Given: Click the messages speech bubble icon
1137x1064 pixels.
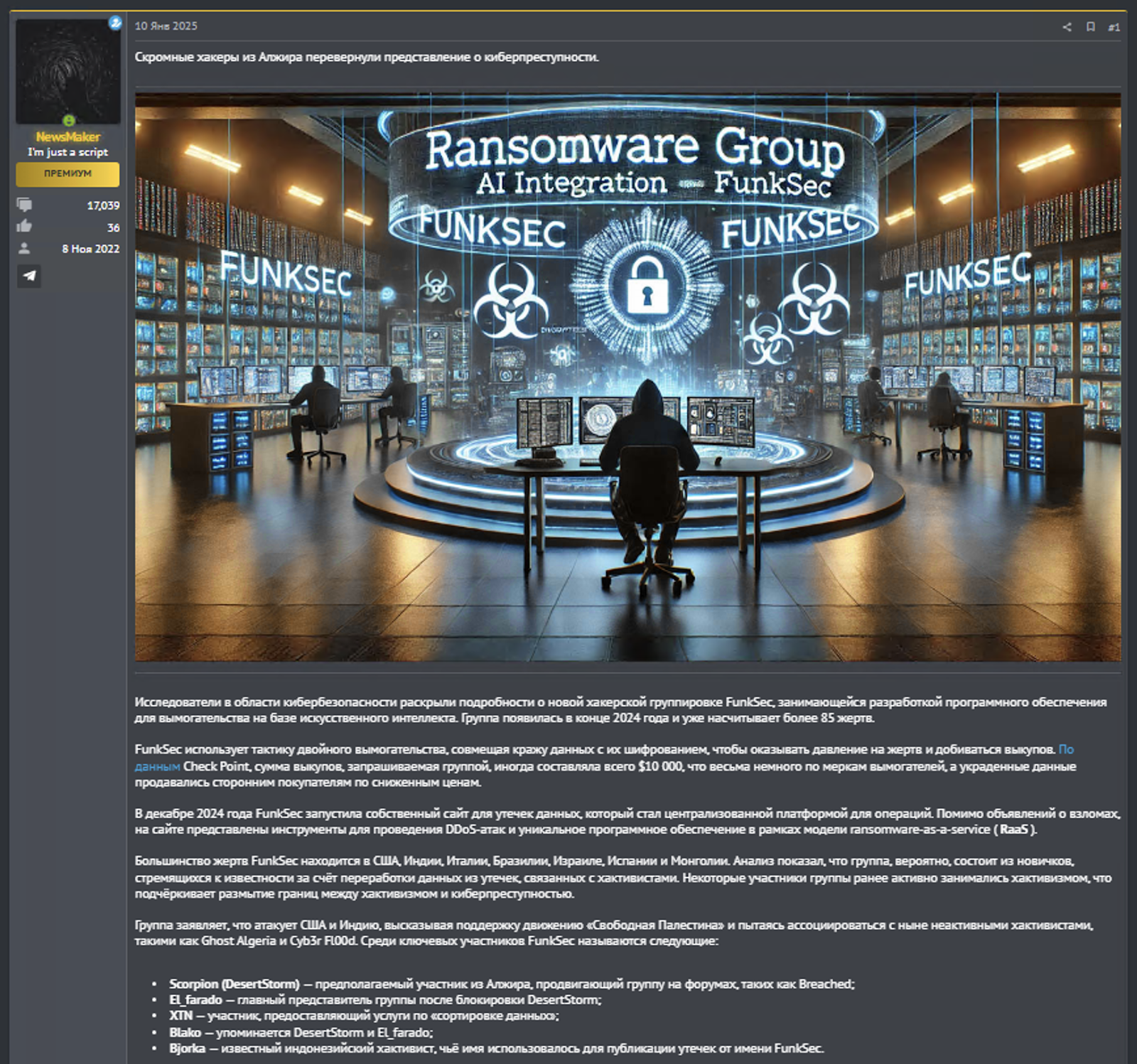Looking at the screenshot, I should click(x=24, y=205).
